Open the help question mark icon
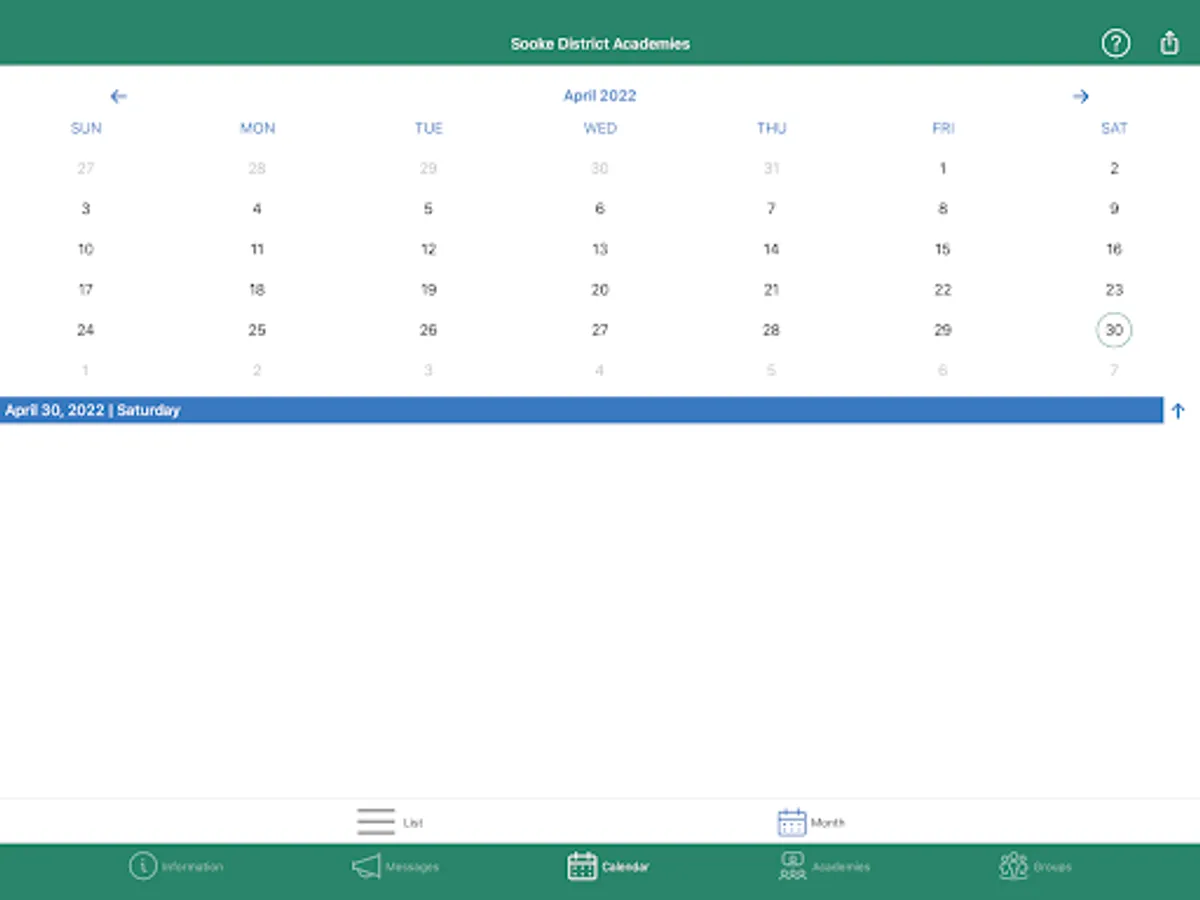 pos(1115,43)
